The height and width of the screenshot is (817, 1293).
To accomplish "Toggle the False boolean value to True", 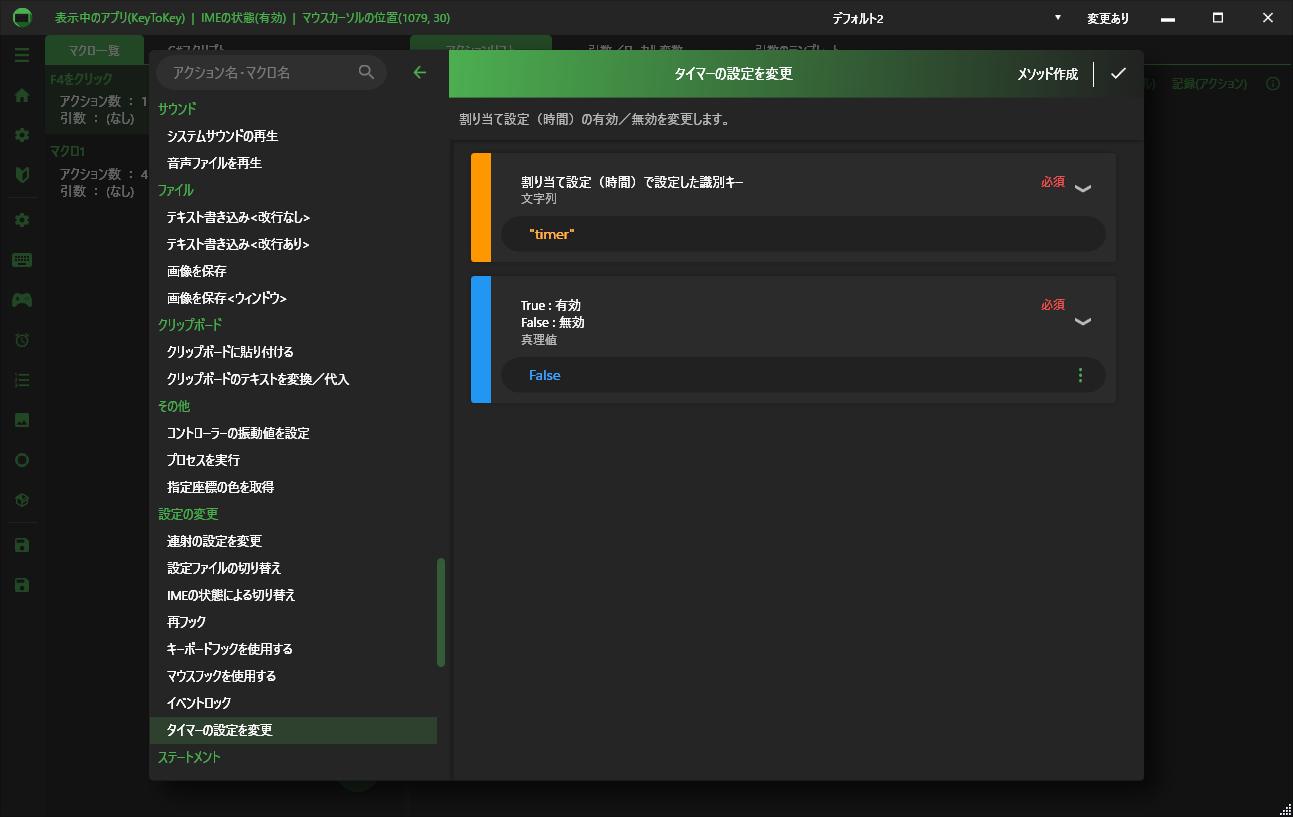I will pos(544,375).
